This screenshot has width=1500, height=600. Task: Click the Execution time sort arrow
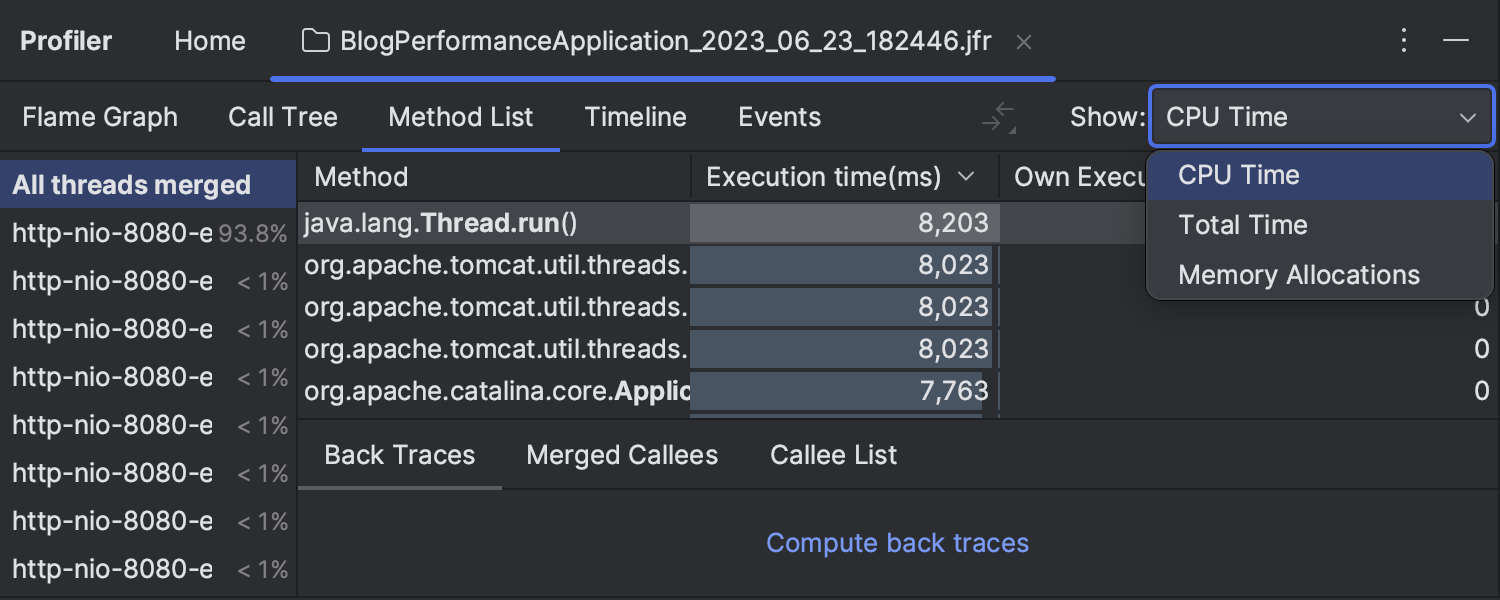[x=966, y=177]
